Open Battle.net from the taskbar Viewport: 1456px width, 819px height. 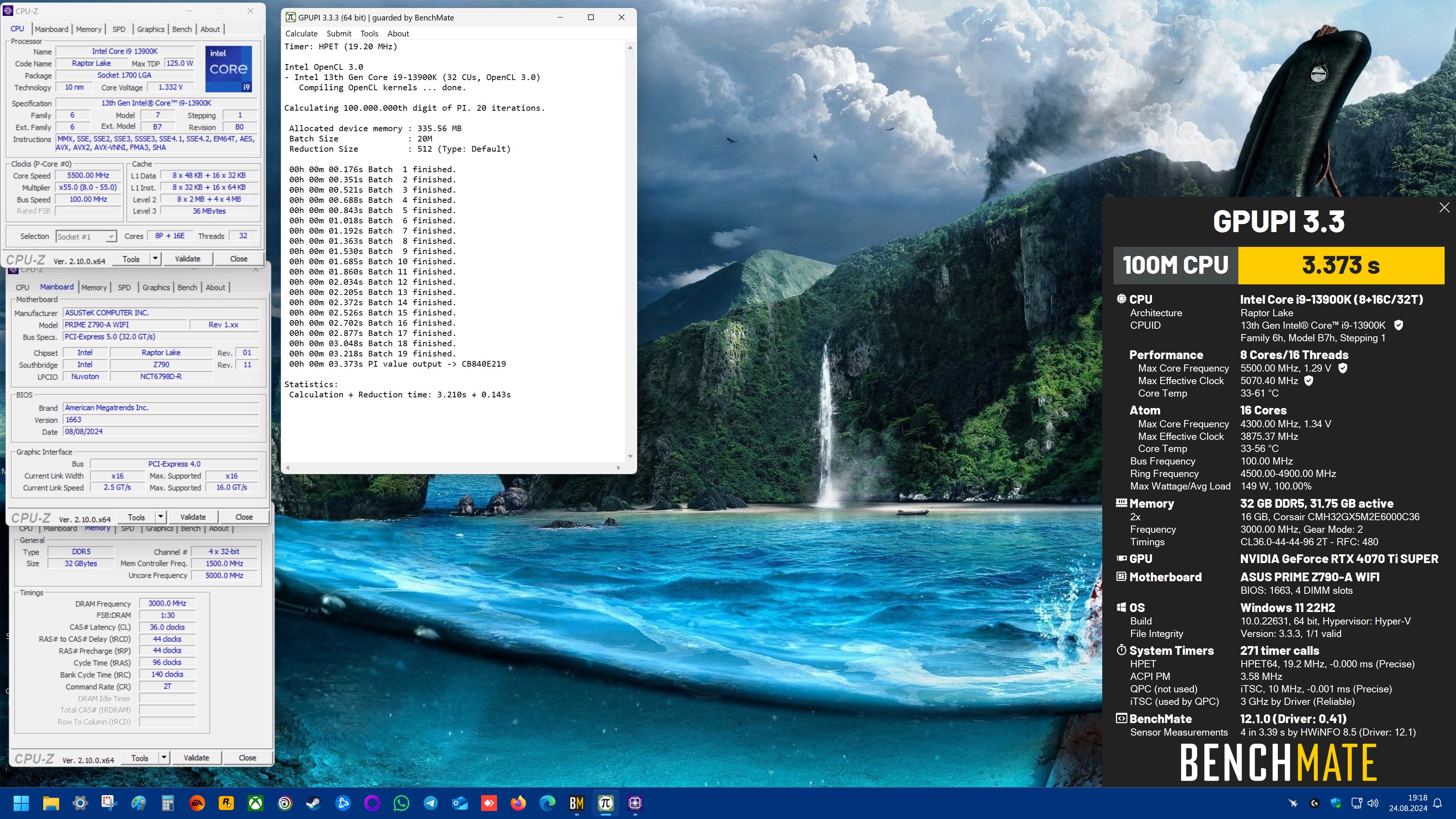click(x=343, y=803)
